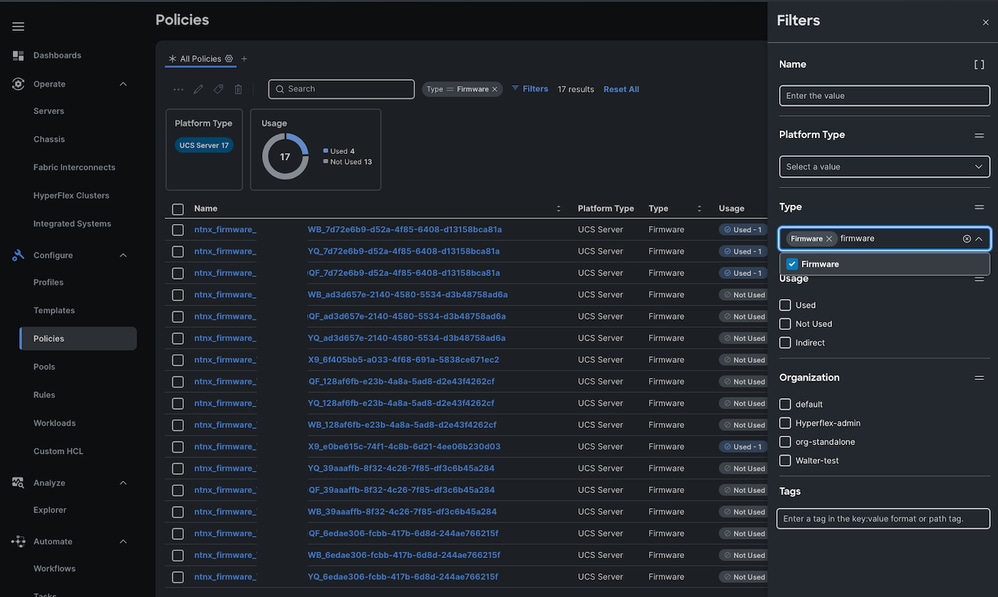The image size is (998, 597).
Task: Click the Reset All link
Action: [x=621, y=89]
